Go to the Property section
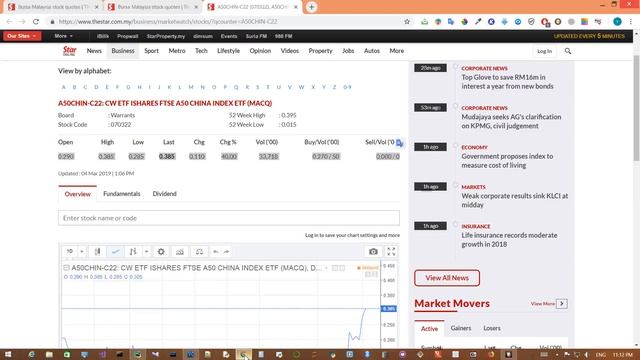Screen dimensions: 640x360 [x=320, y=51]
